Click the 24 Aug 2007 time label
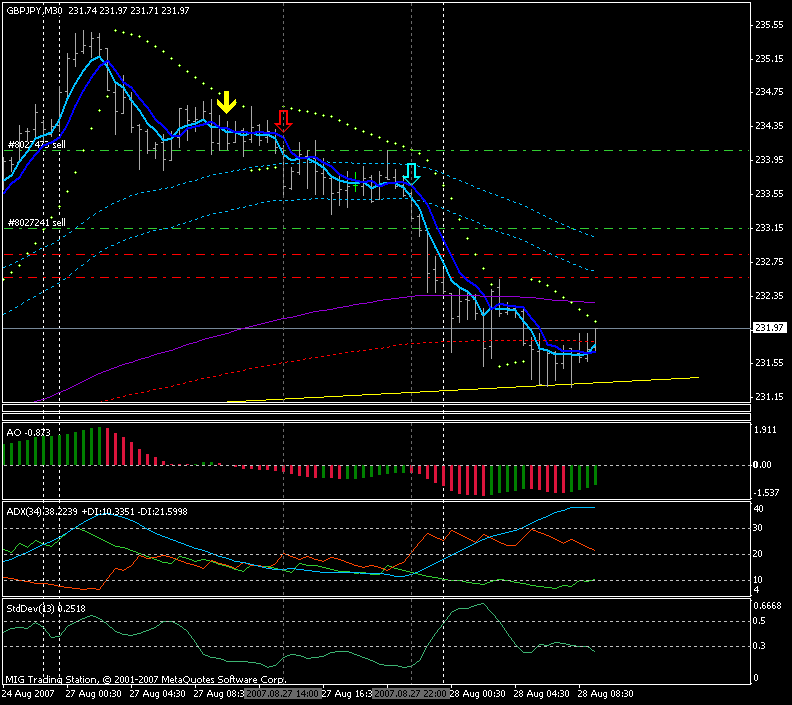Screen dimensions: 792x705 [28, 694]
